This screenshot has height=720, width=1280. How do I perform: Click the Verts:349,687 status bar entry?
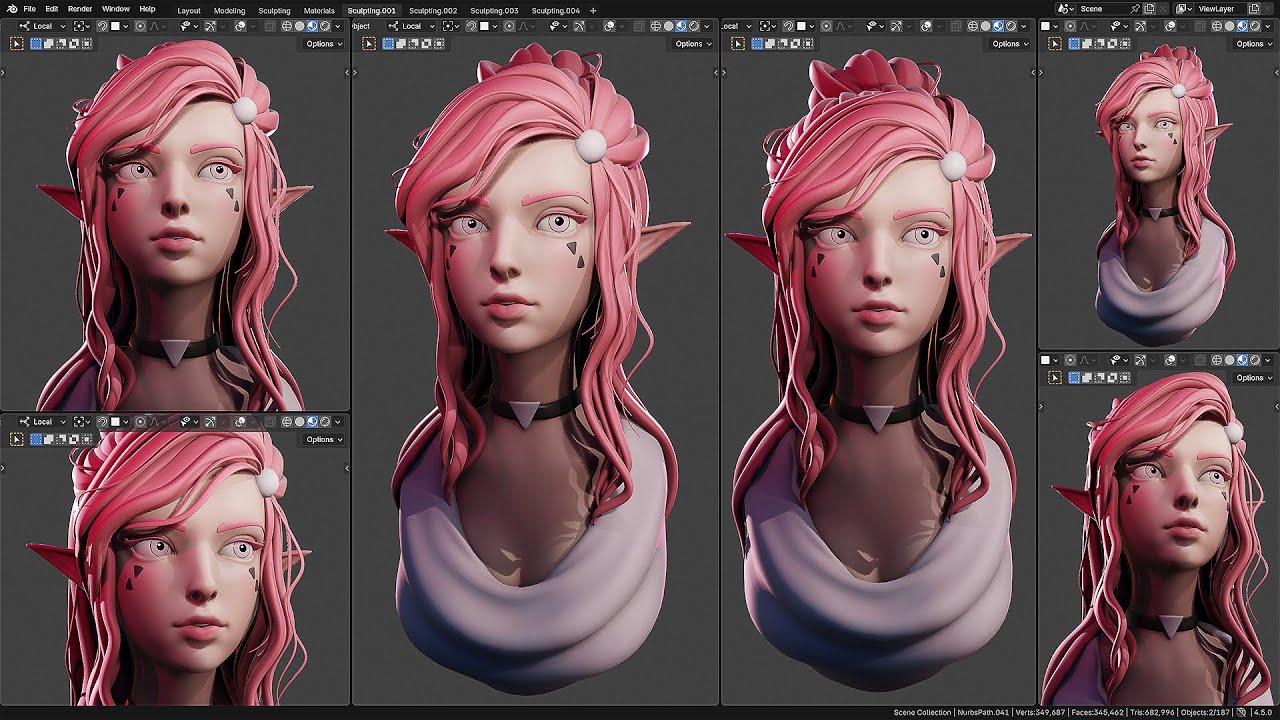[1041, 713]
